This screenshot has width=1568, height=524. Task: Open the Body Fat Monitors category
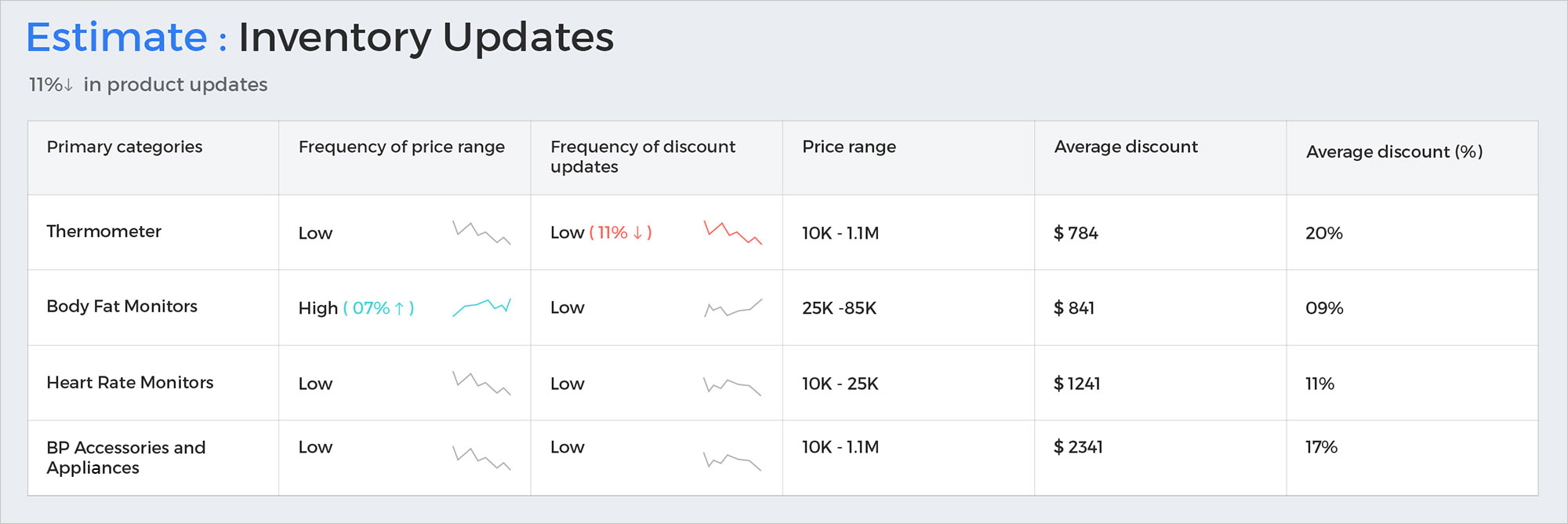(x=122, y=306)
